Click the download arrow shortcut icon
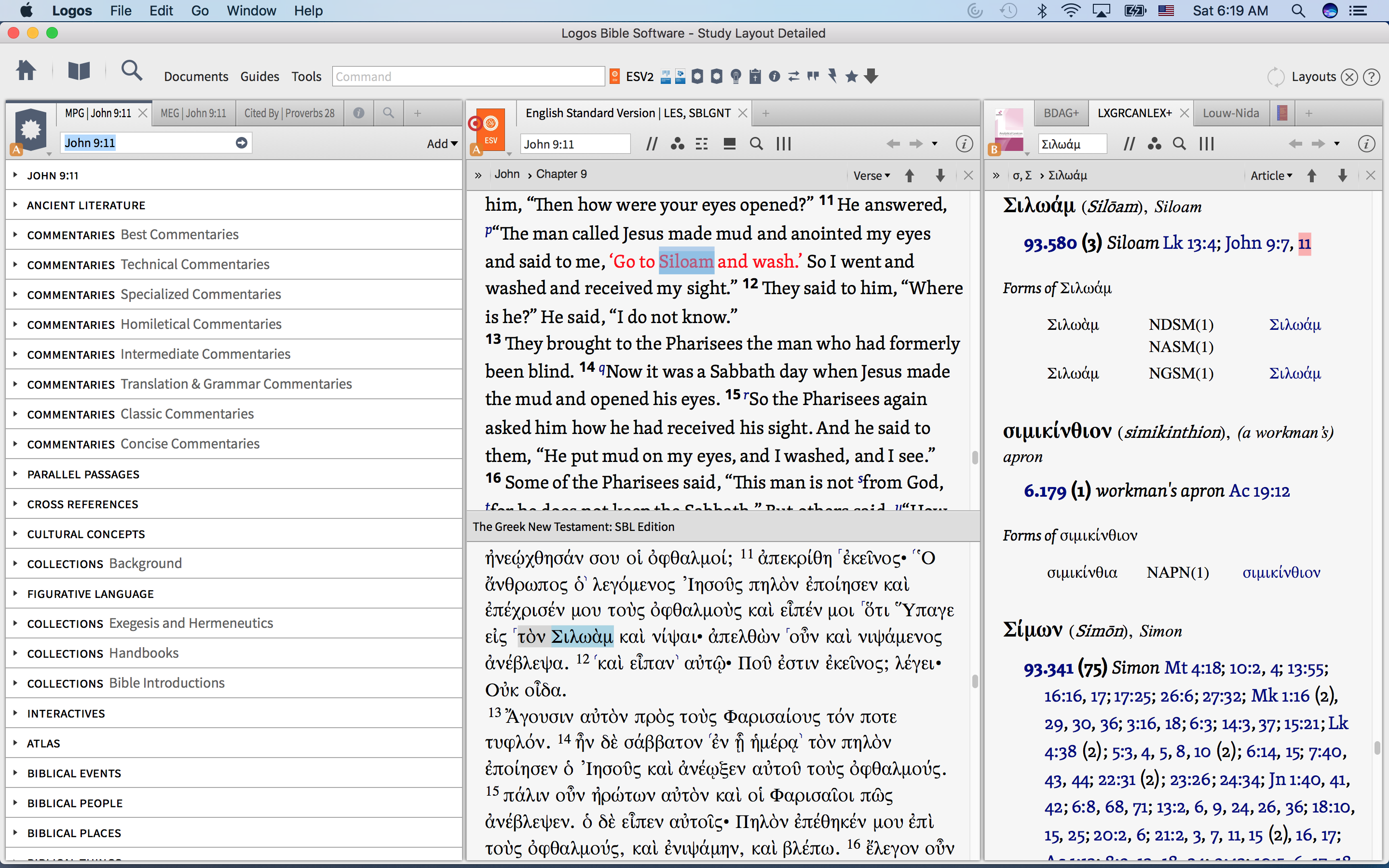Viewport: 1389px width, 868px height. click(872, 76)
